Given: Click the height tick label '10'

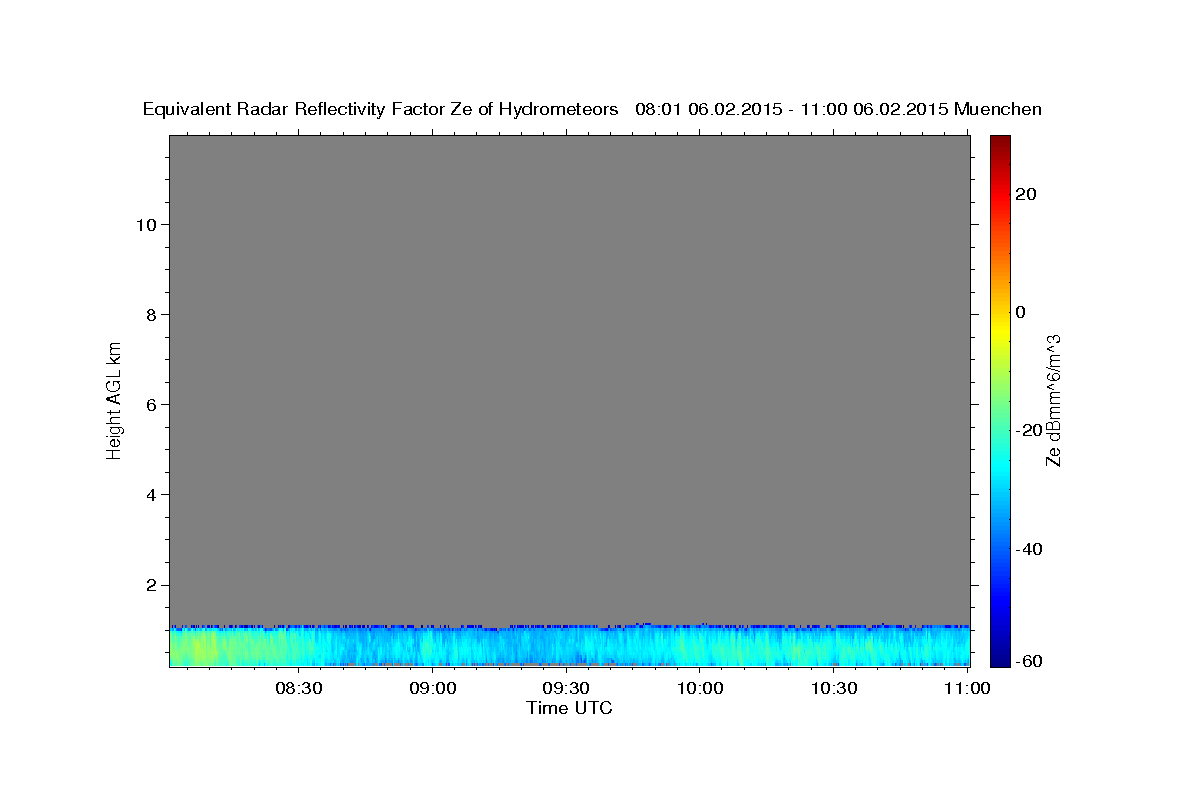Looking at the screenshot, I should coord(146,225).
